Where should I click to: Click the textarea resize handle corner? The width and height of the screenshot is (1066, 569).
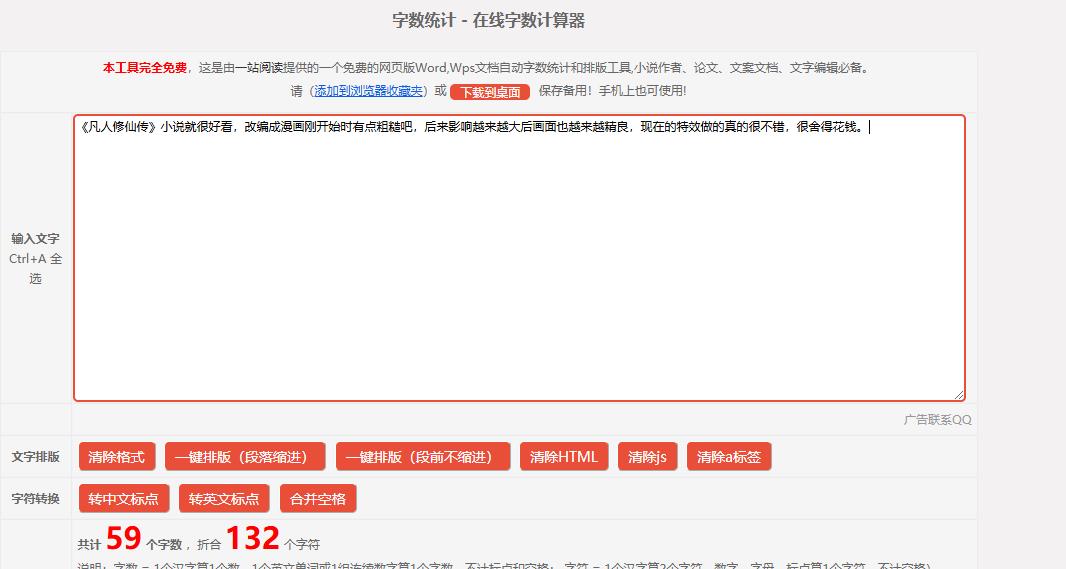[959, 394]
